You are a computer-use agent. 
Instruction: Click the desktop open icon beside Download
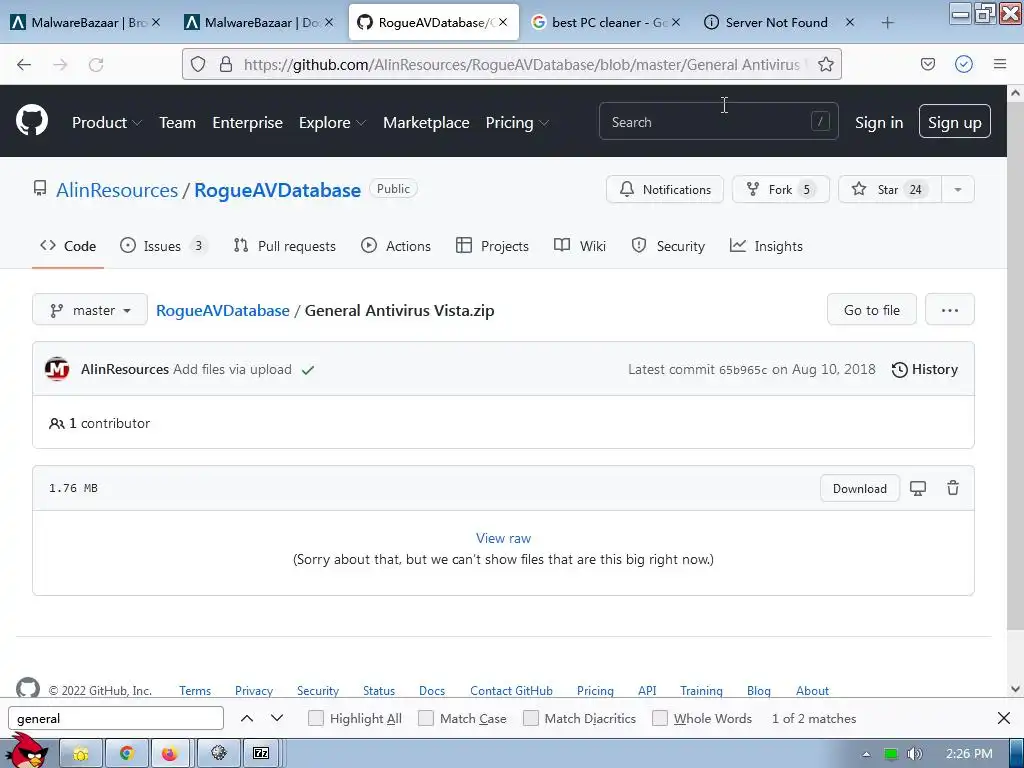click(x=918, y=488)
